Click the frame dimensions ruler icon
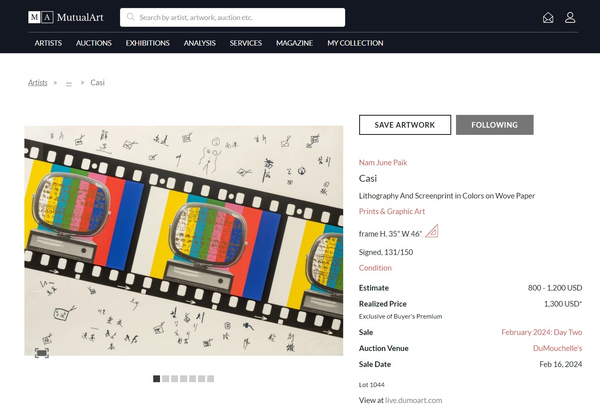The width and height of the screenshot is (600, 413). (x=431, y=232)
